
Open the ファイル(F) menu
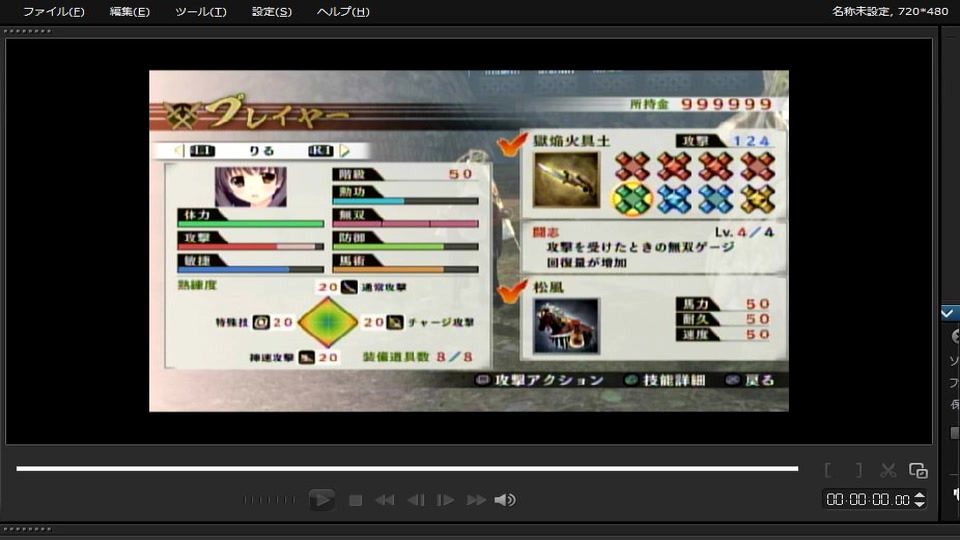pos(54,12)
